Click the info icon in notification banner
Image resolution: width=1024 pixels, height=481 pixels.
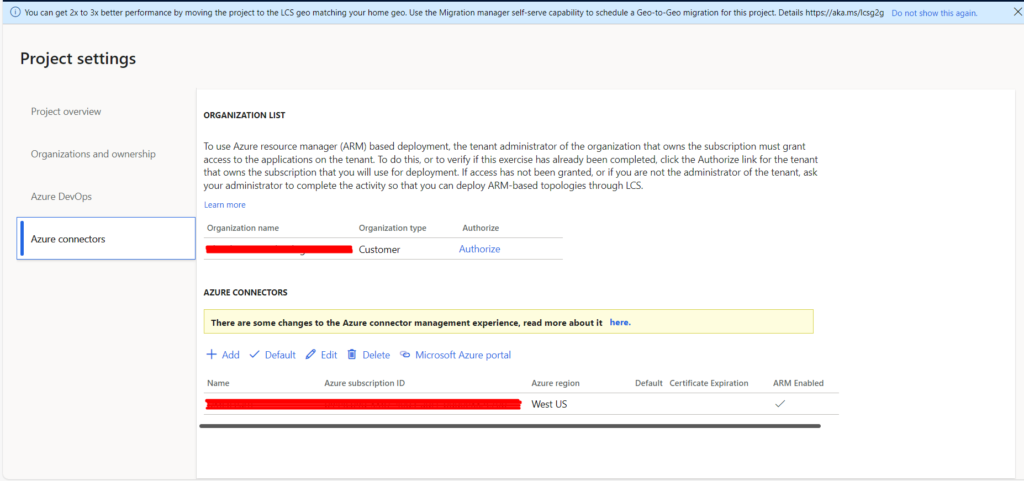click(x=15, y=13)
